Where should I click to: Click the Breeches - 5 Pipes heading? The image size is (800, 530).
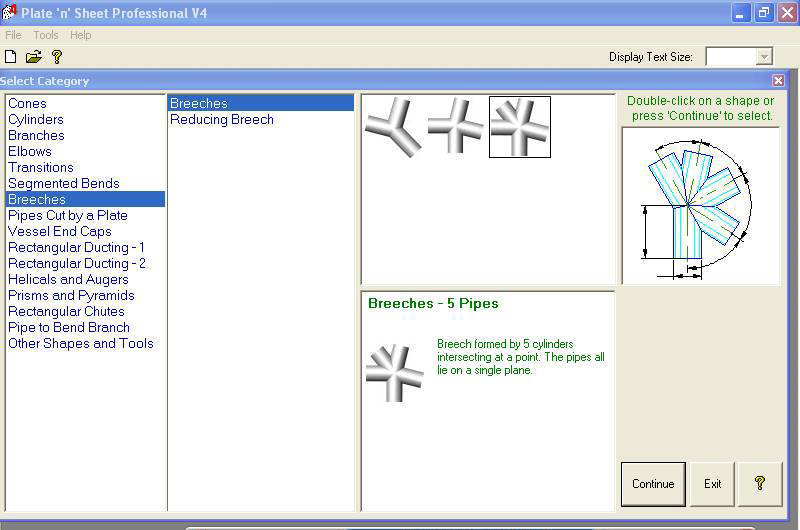(433, 304)
